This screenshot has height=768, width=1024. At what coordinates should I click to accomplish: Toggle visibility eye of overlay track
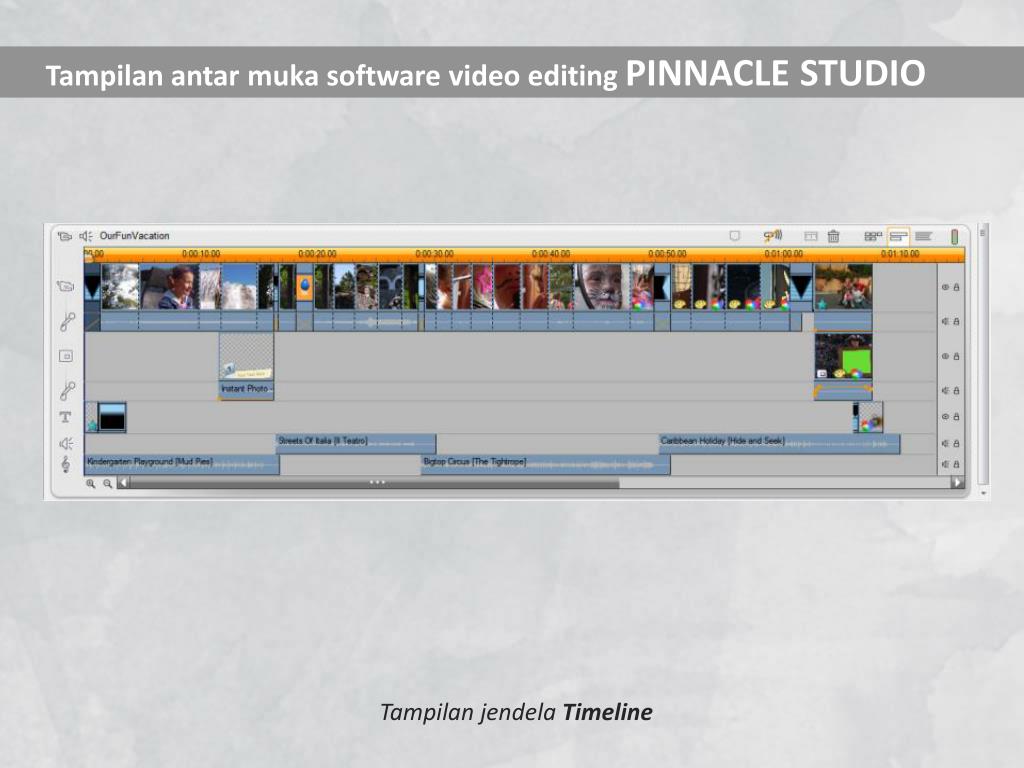coord(945,356)
